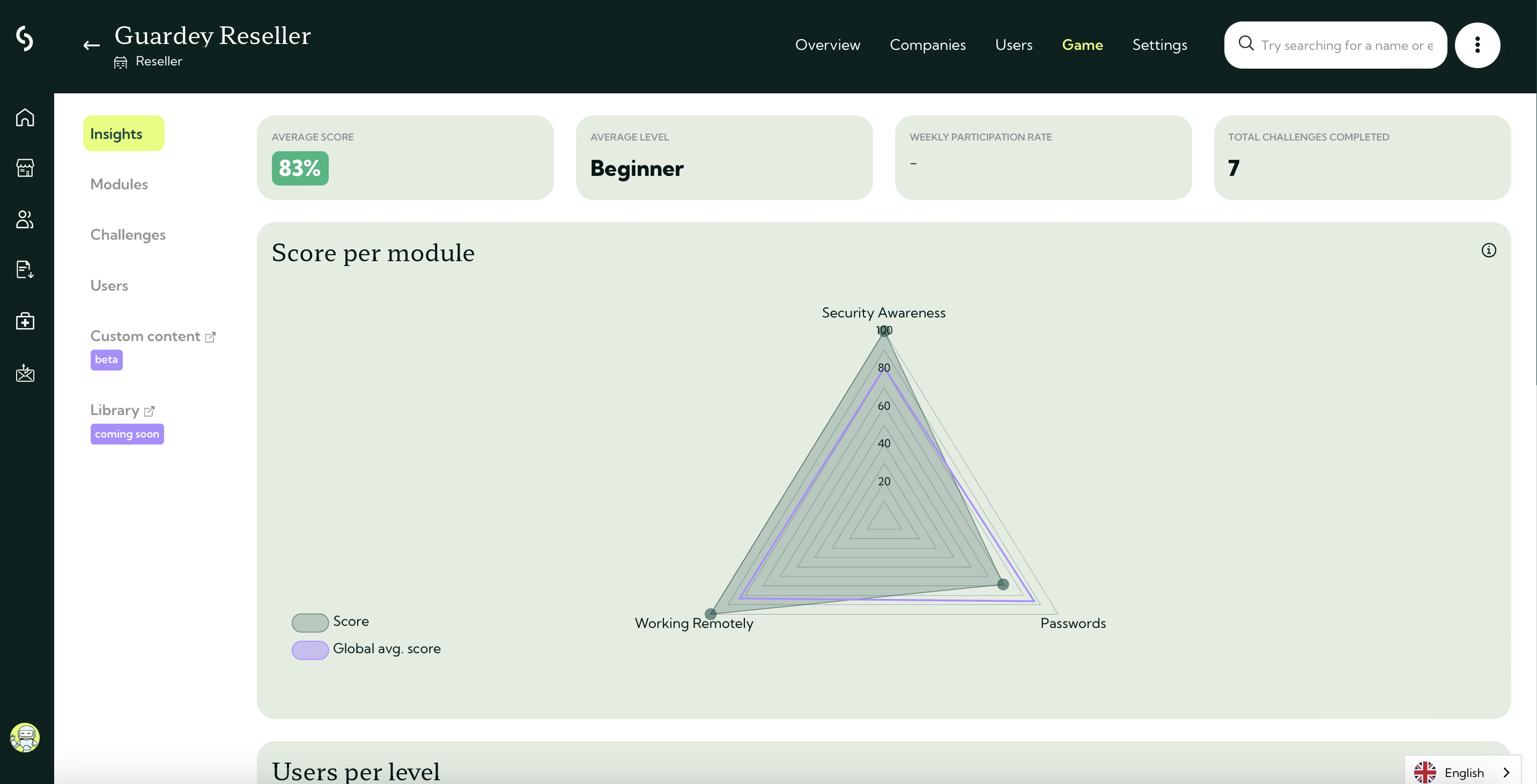The height and width of the screenshot is (784, 1537).
Task: Select the first-aid kit sidebar icon
Action: (25, 321)
